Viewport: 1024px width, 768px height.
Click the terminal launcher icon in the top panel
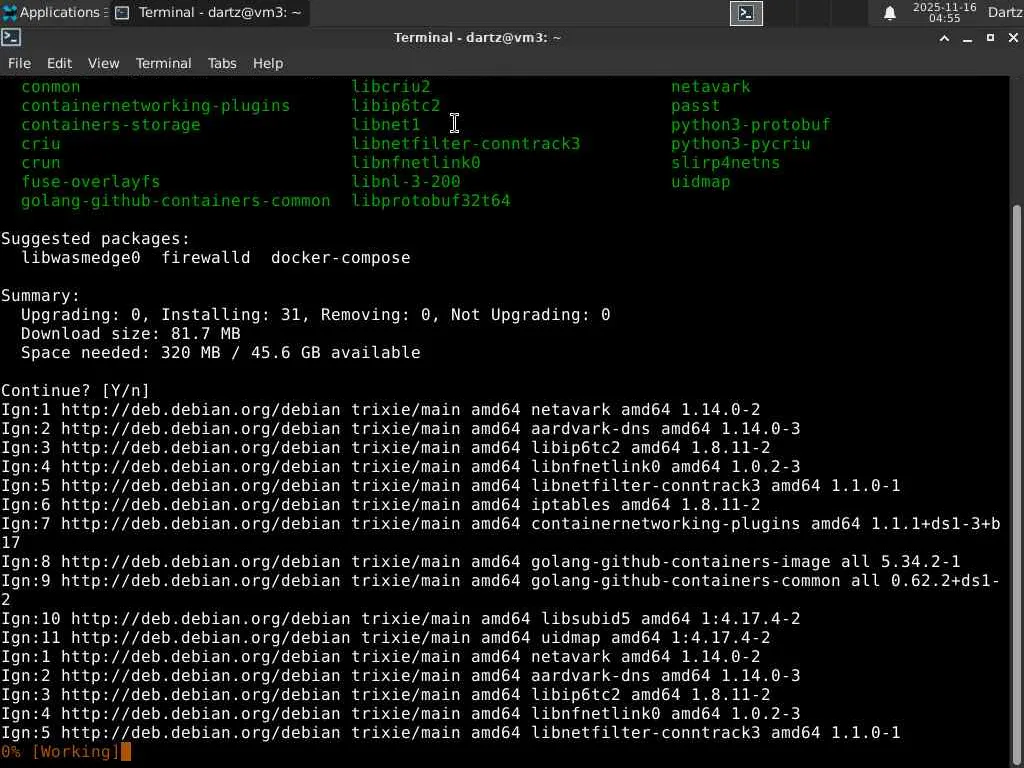(746, 13)
